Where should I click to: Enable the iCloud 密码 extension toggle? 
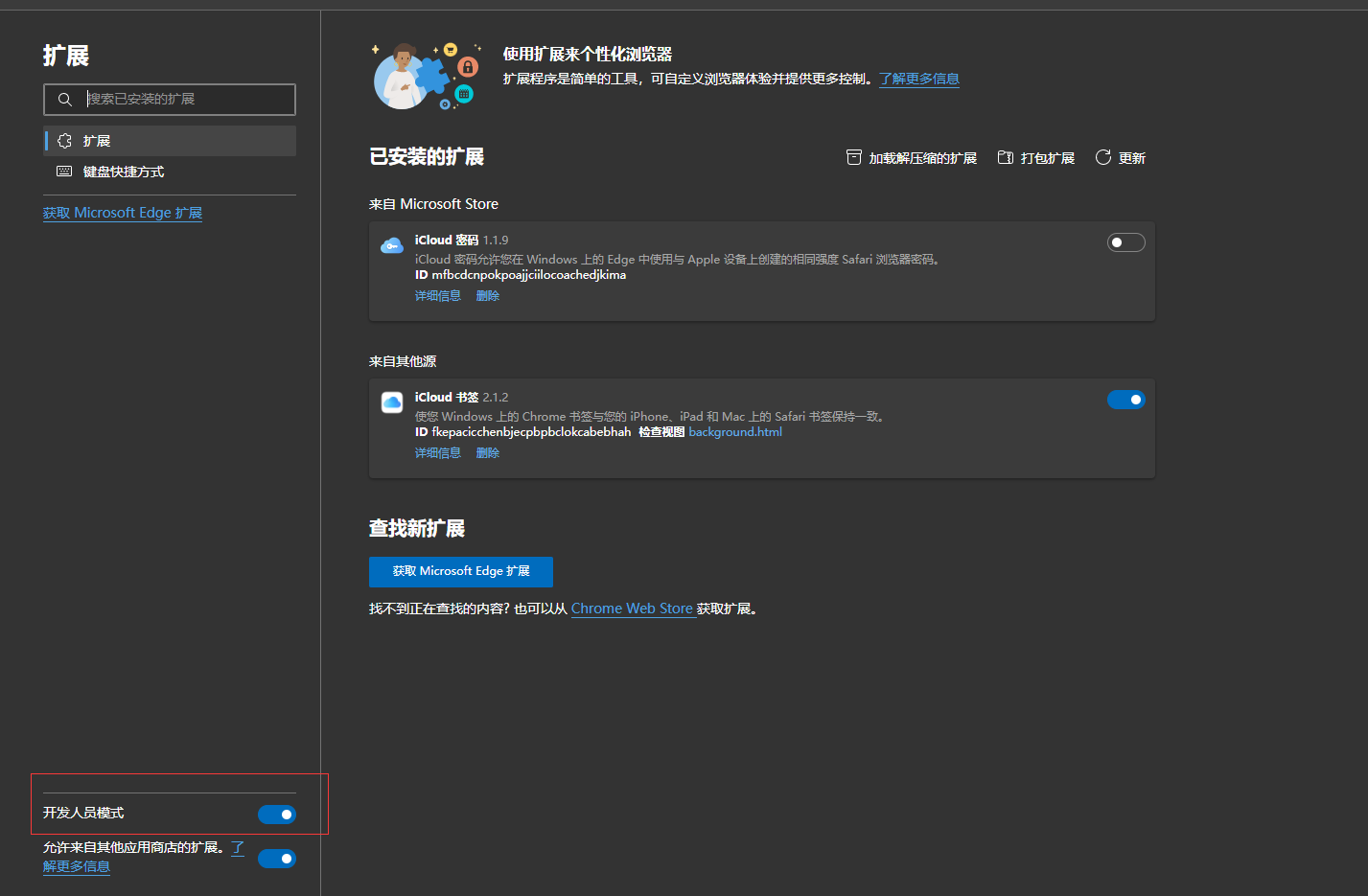coord(1126,242)
